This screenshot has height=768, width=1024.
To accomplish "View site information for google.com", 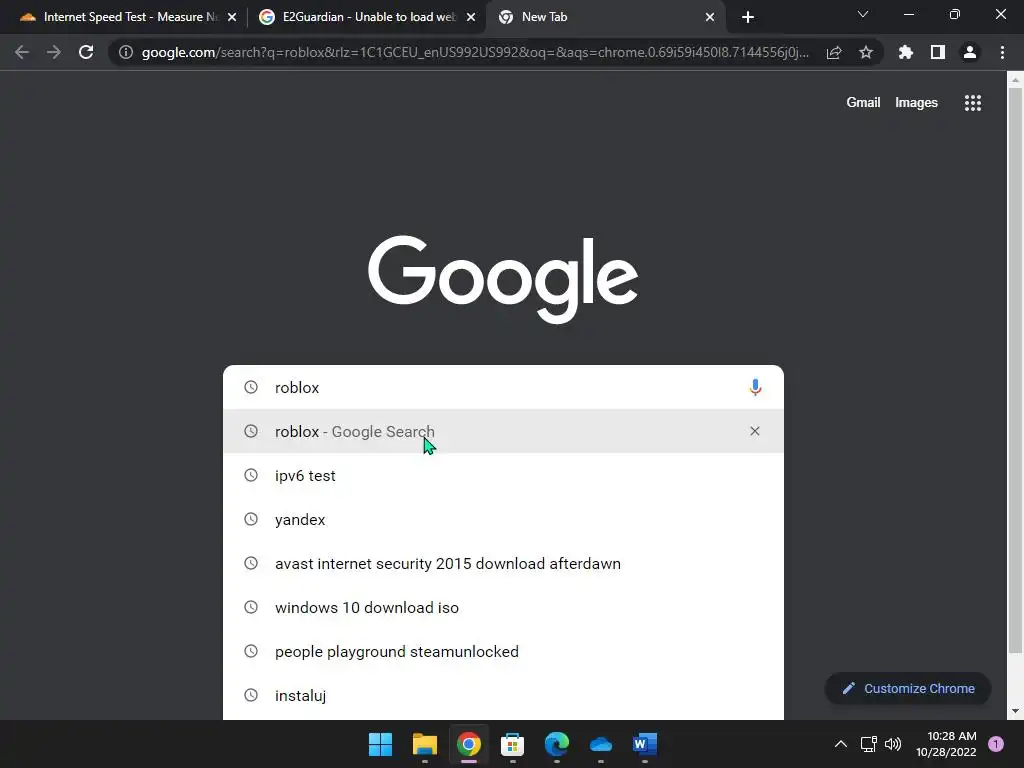I will coord(126,52).
